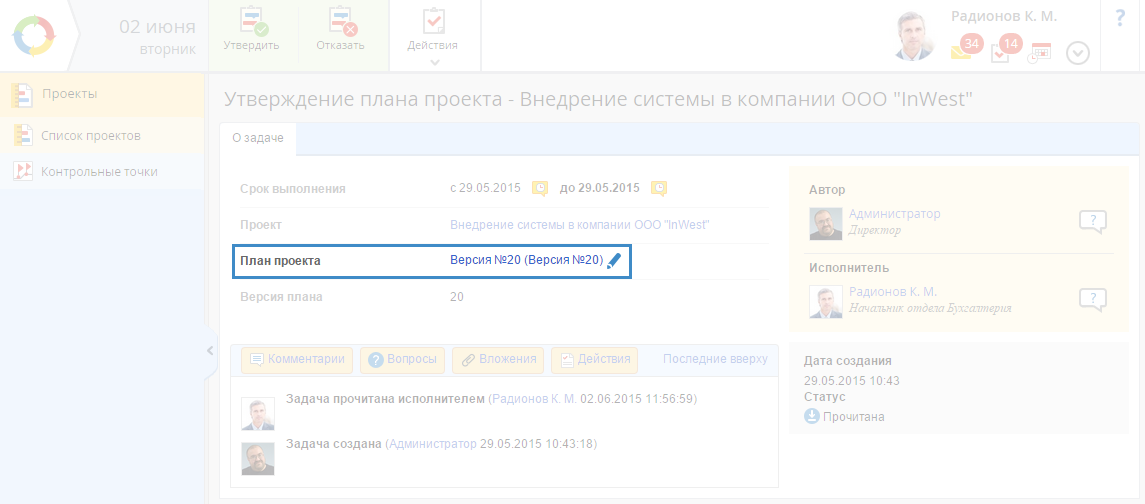
Task: Click the Отказать button
Action: point(340,31)
